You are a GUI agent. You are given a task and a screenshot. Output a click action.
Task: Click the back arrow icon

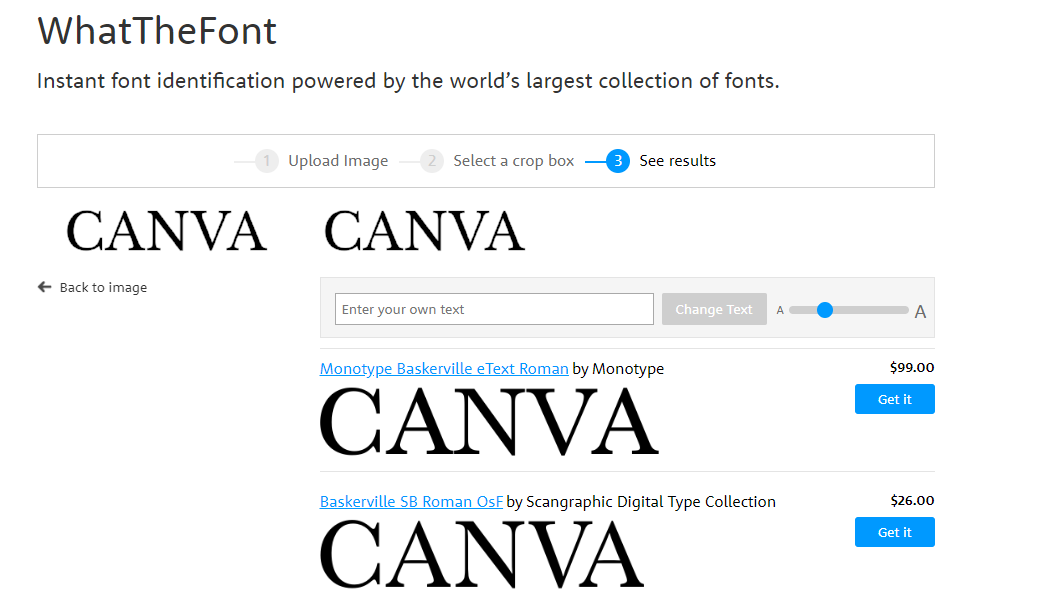click(45, 287)
